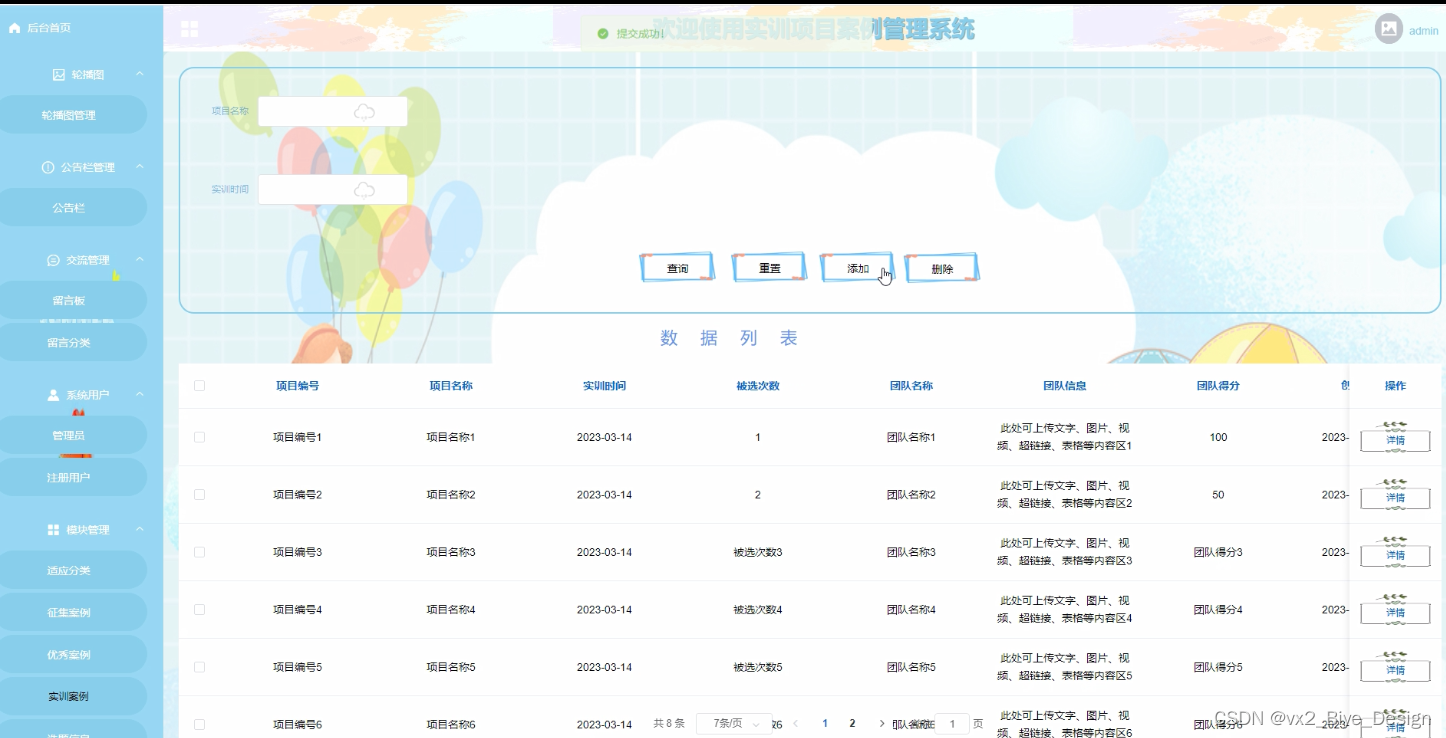The width and height of the screenshot is (1446, 738).
Task: Select page 1 in pagination
Action: [825, 723]
